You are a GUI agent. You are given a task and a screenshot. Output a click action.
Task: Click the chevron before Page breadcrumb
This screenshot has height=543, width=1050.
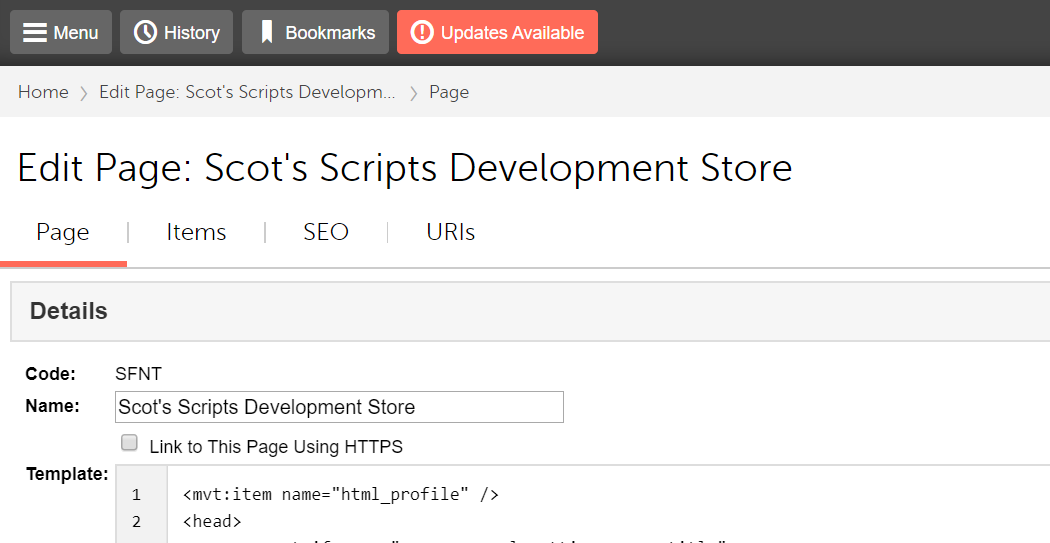click(x=413, y=93)
